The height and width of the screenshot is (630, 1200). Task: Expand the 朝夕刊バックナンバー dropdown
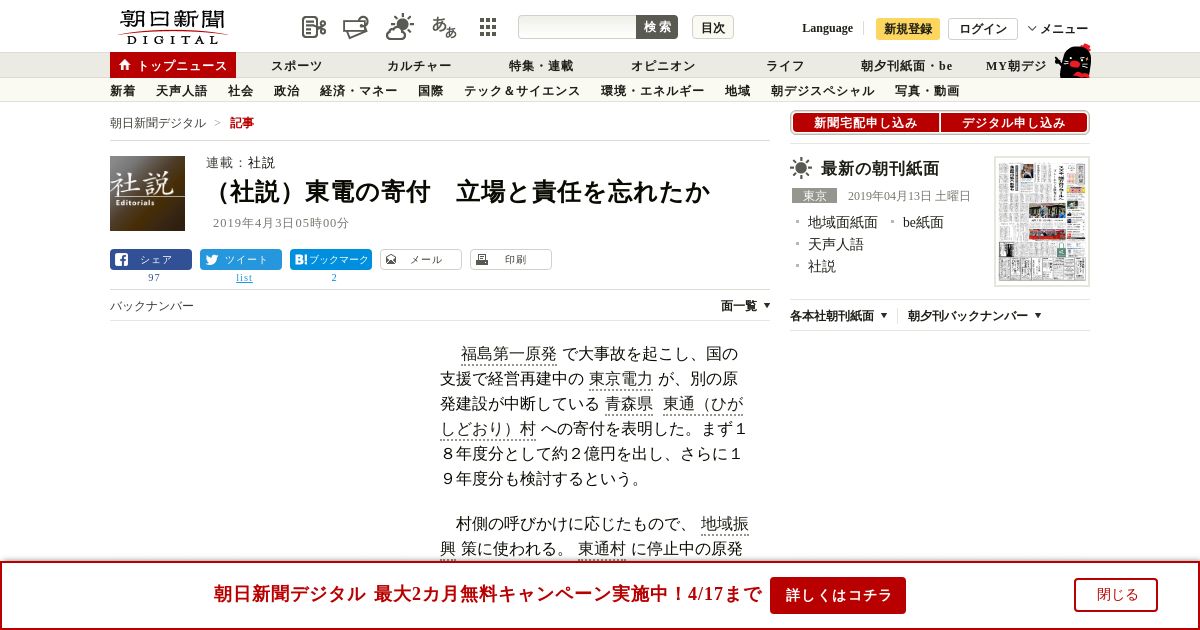click(x=975, y=315)
